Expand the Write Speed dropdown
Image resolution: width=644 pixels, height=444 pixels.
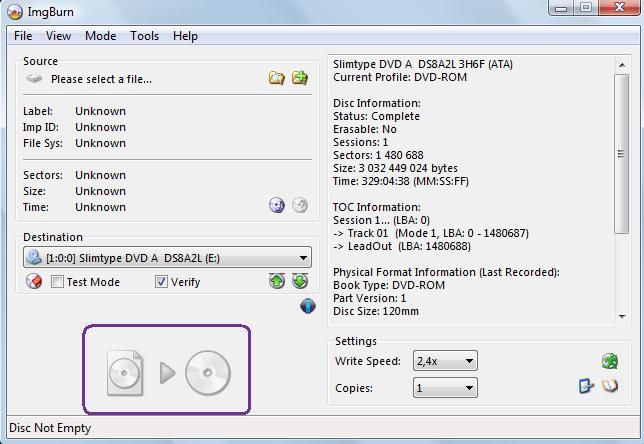click(445, 361)
